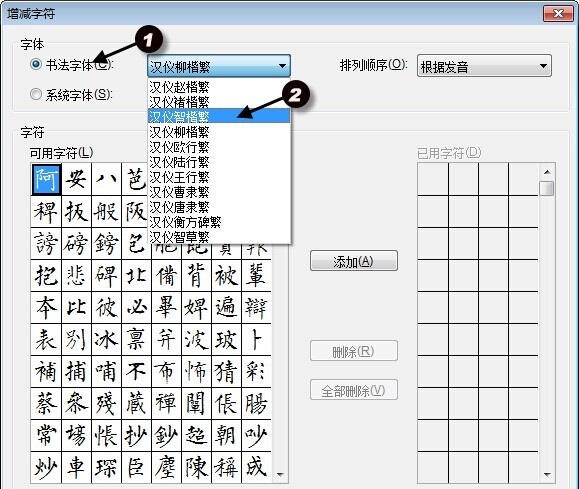
Task: Choose 汉仪陆行繁 from the font list
Action: click(x=219, y=162)
